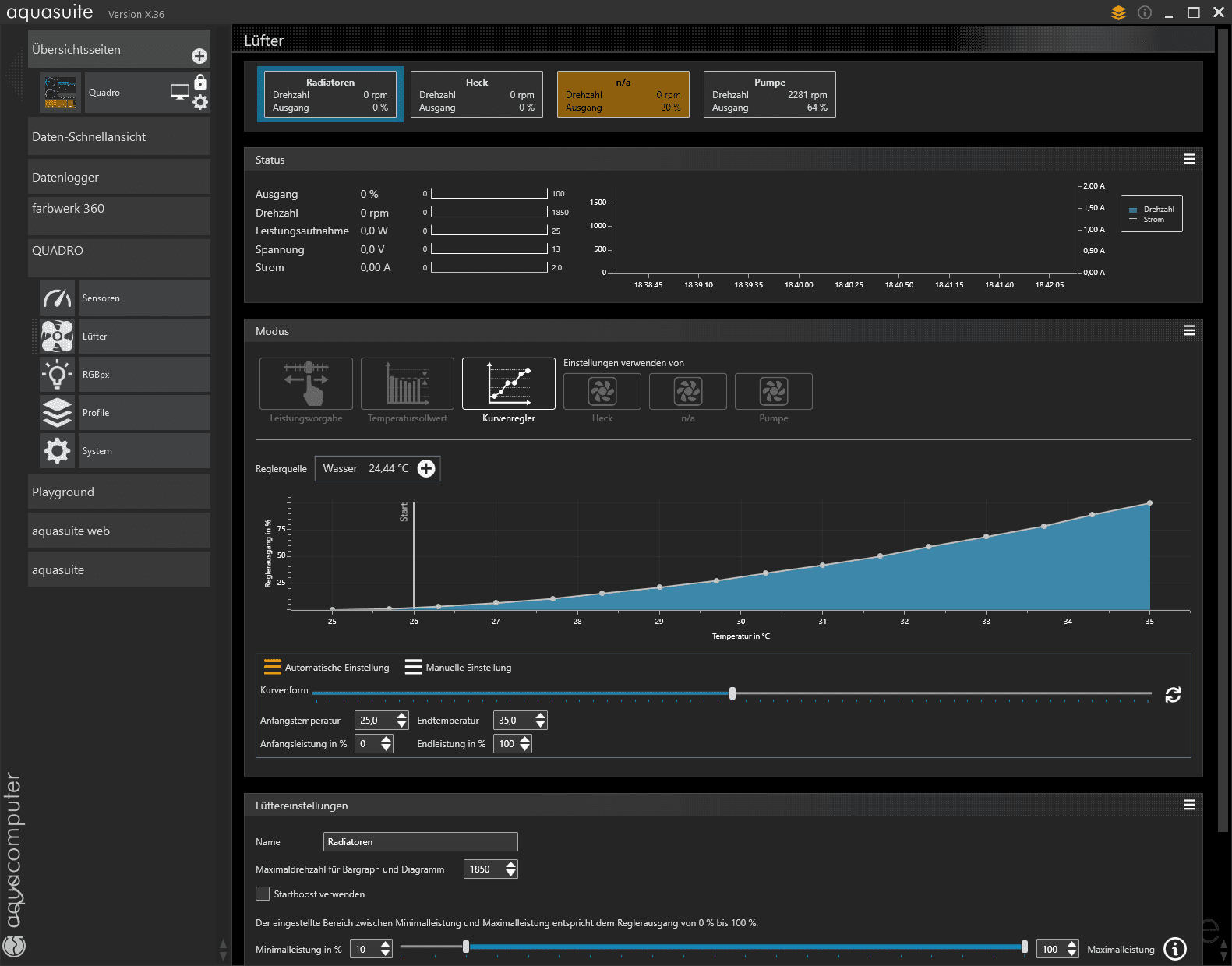This screenshot has height=966, width=1232.
Task: Open Sensoren page
Action: coord(144,298)
